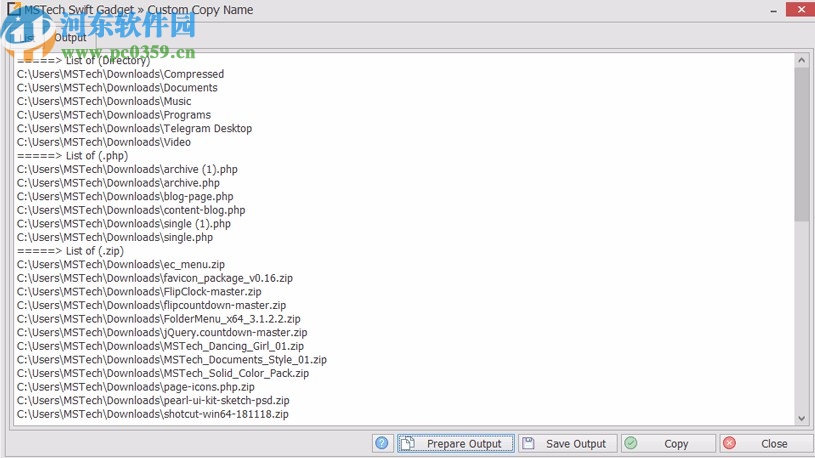Click the 'shotcut-win64-181118.zip' line

pyautogui.click(x=152, y=414)
